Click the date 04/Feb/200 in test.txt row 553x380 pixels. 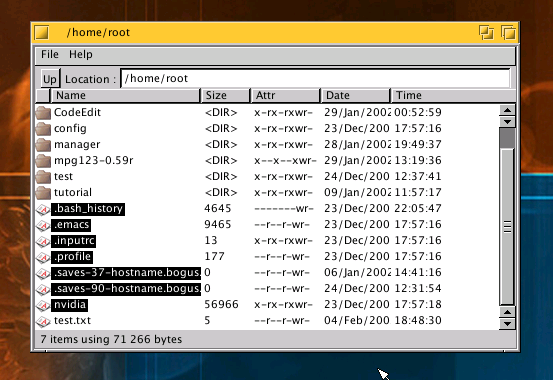click(357, 320)
